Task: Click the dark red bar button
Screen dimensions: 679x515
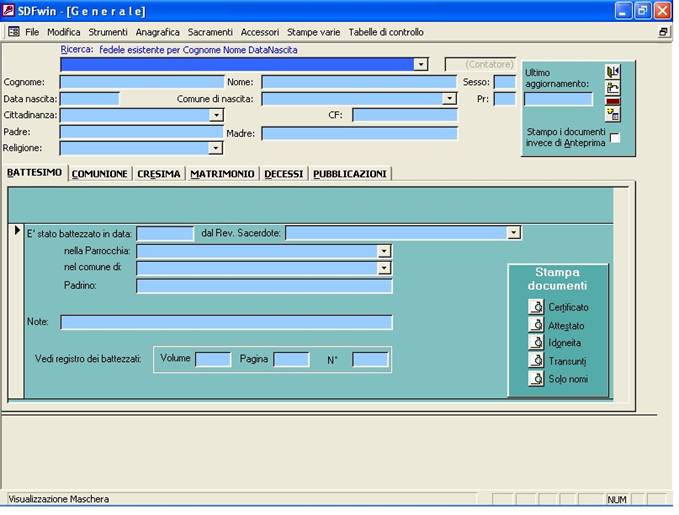Action: [613, 101]
